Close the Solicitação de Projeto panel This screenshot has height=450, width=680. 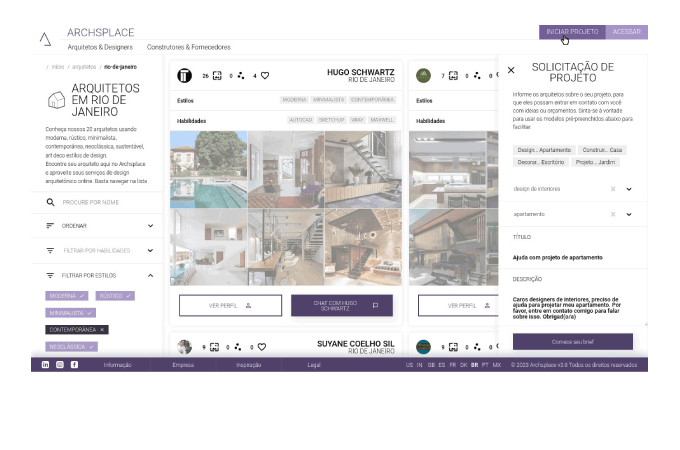pyautogui.click(x=511, y=70)
